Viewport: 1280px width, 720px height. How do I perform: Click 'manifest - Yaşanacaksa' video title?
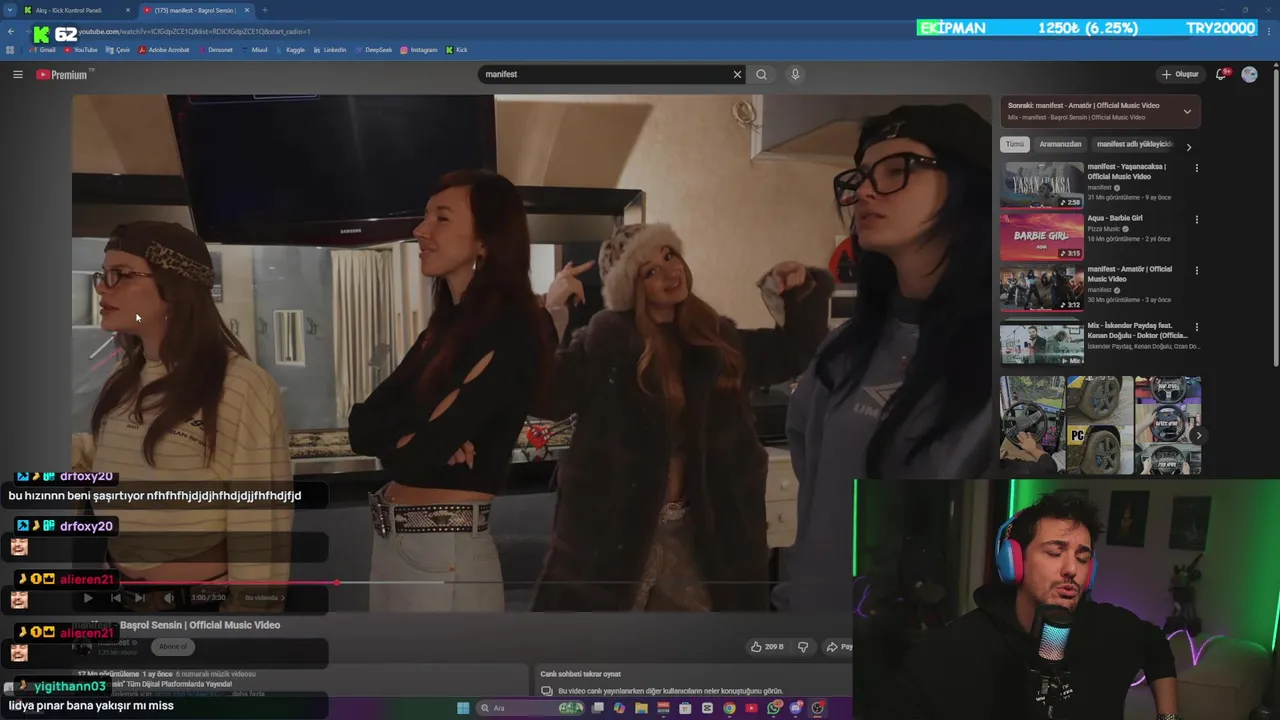pos(1127,171)
